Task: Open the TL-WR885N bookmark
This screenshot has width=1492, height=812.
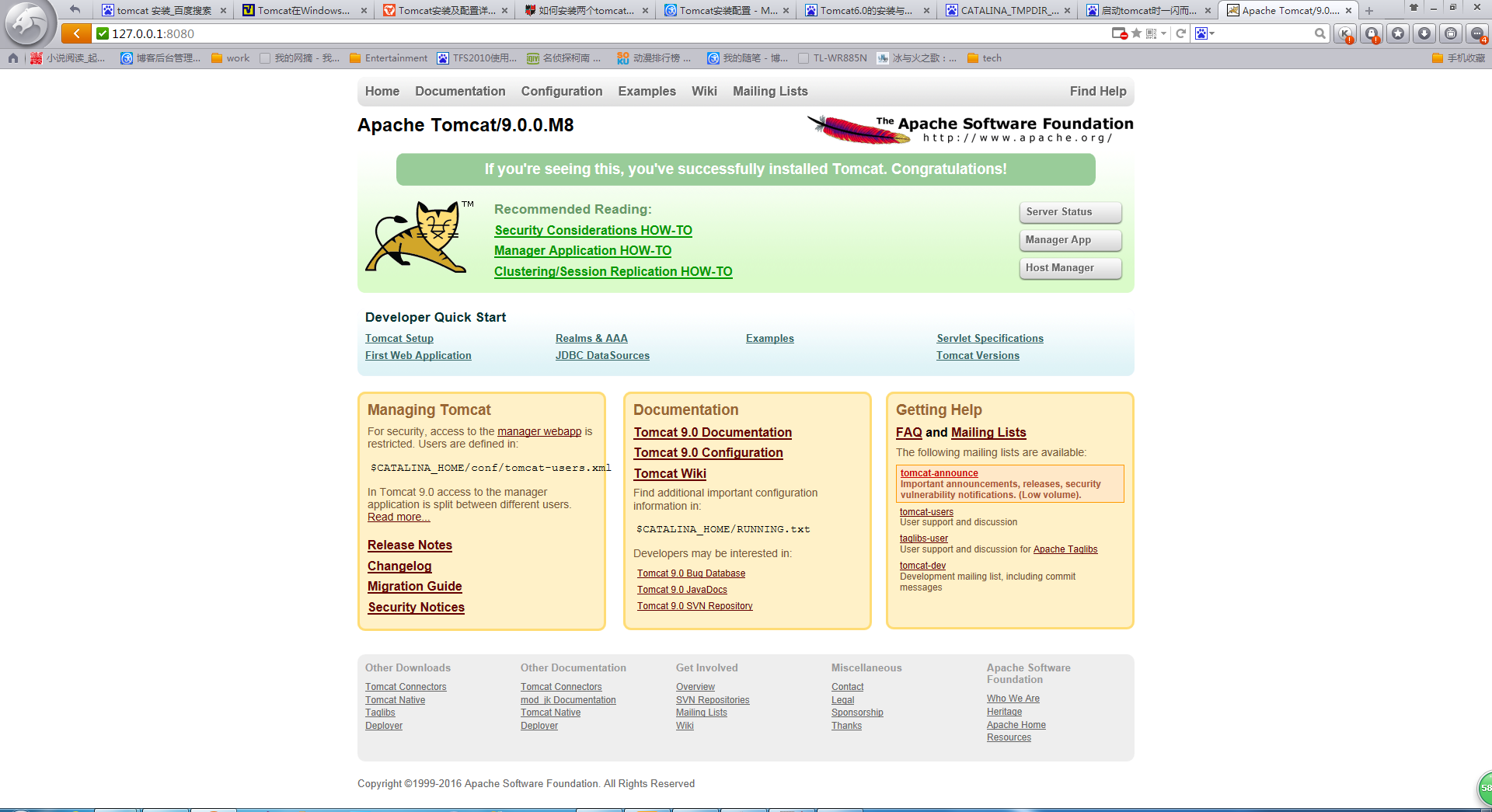Action: [x=832, y=58]
